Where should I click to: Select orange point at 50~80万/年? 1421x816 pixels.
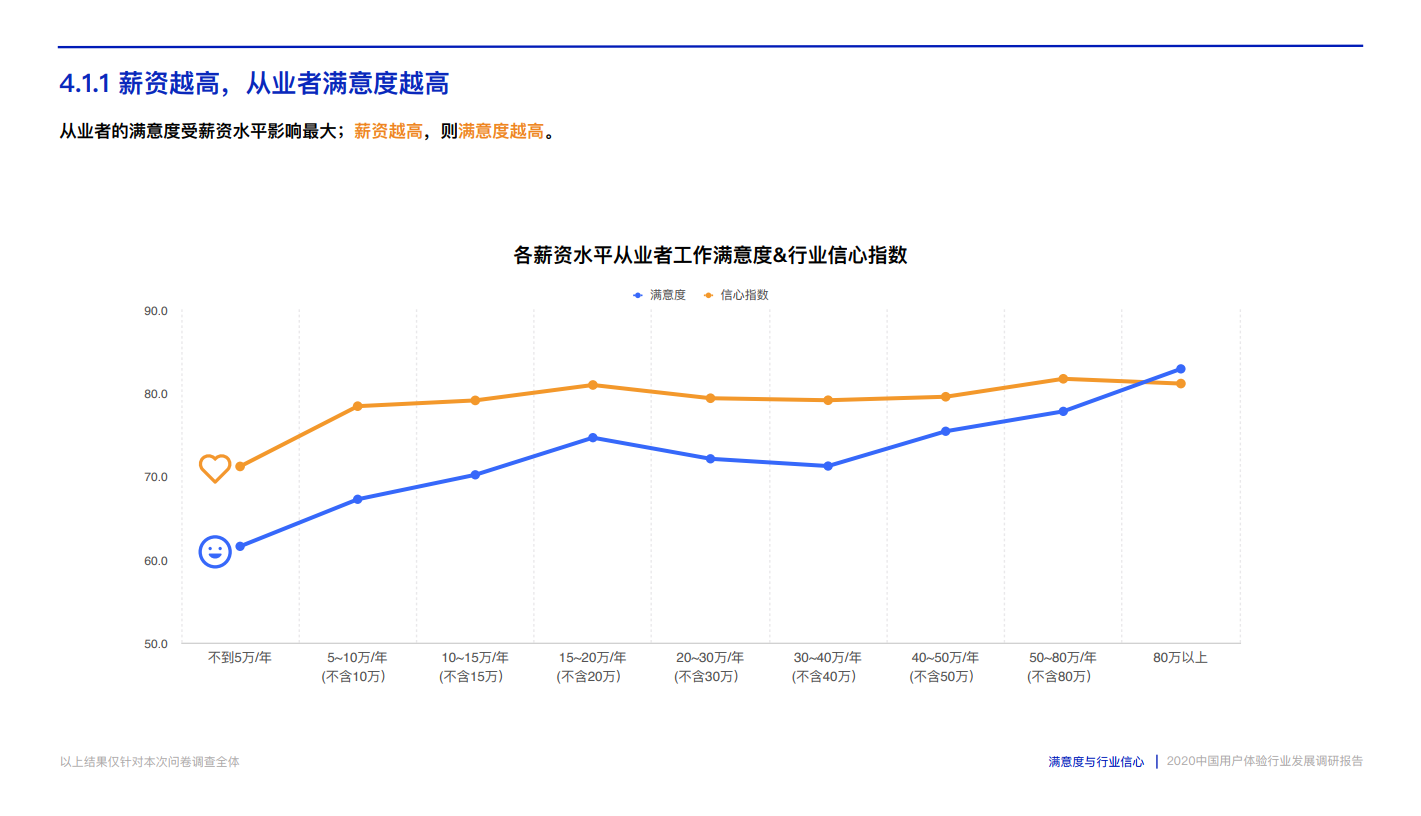pos(1063,379)
